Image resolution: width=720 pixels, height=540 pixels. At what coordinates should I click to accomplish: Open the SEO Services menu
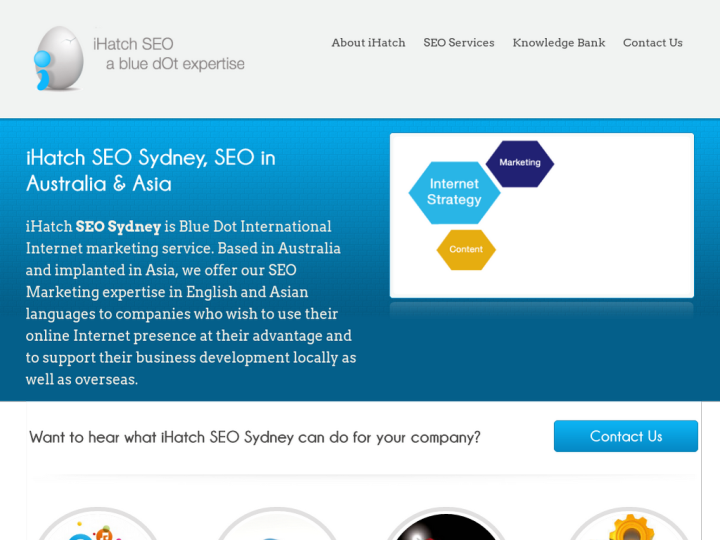459,43
